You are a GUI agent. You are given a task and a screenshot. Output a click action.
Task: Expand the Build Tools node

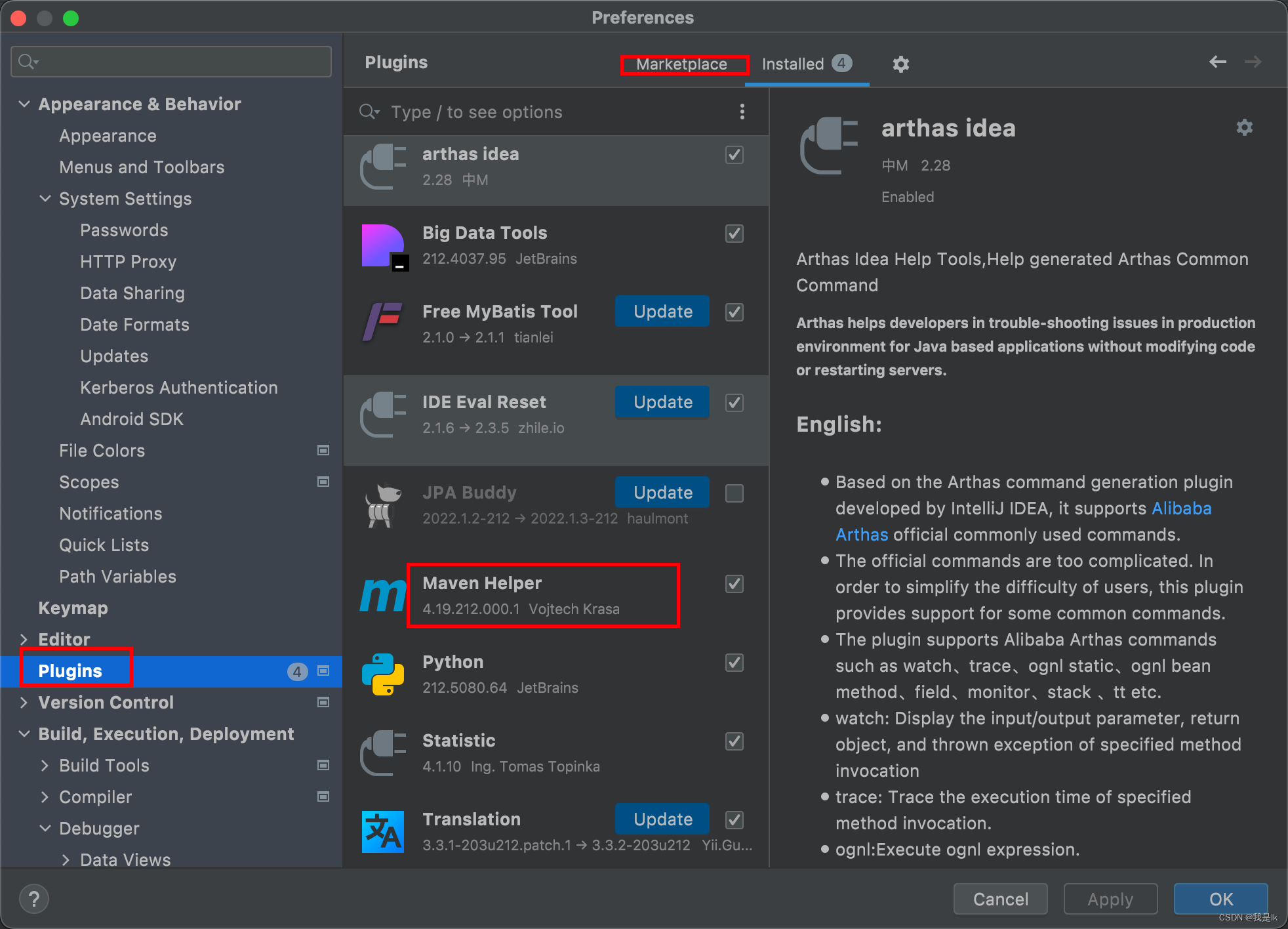[45, 765]
